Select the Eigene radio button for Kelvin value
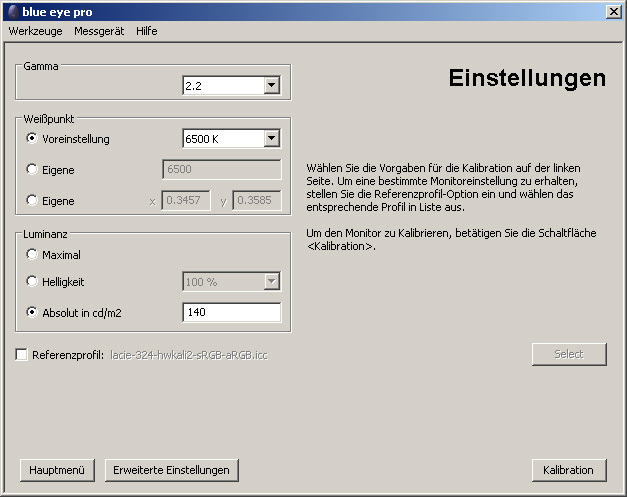This screenshot has height=497, width=627. coord(32,170)
